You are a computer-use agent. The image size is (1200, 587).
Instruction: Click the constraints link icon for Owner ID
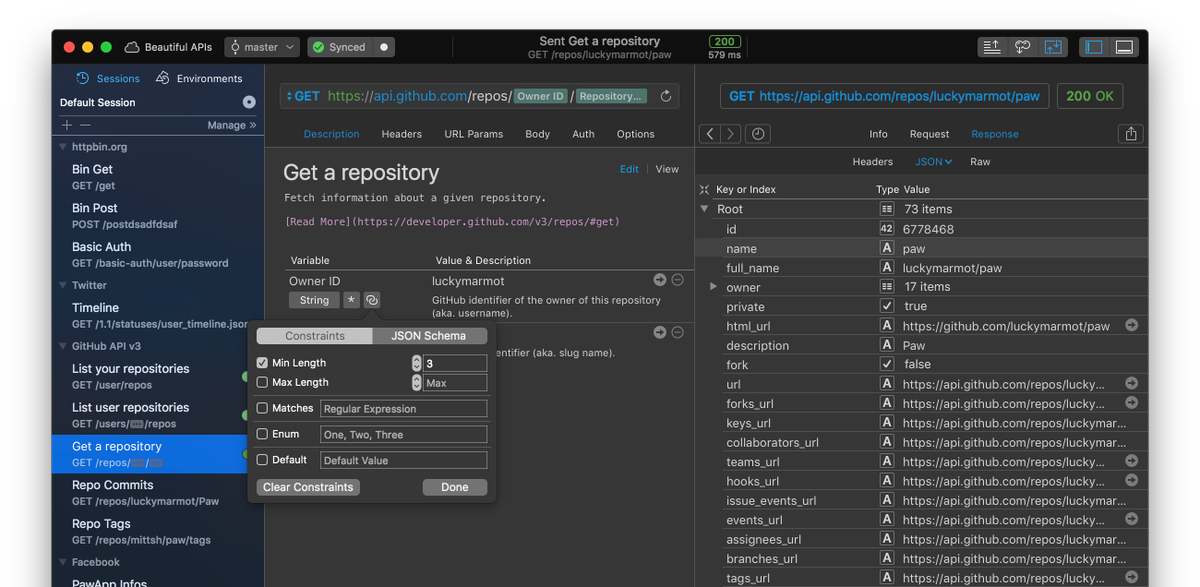coord(371,300)
